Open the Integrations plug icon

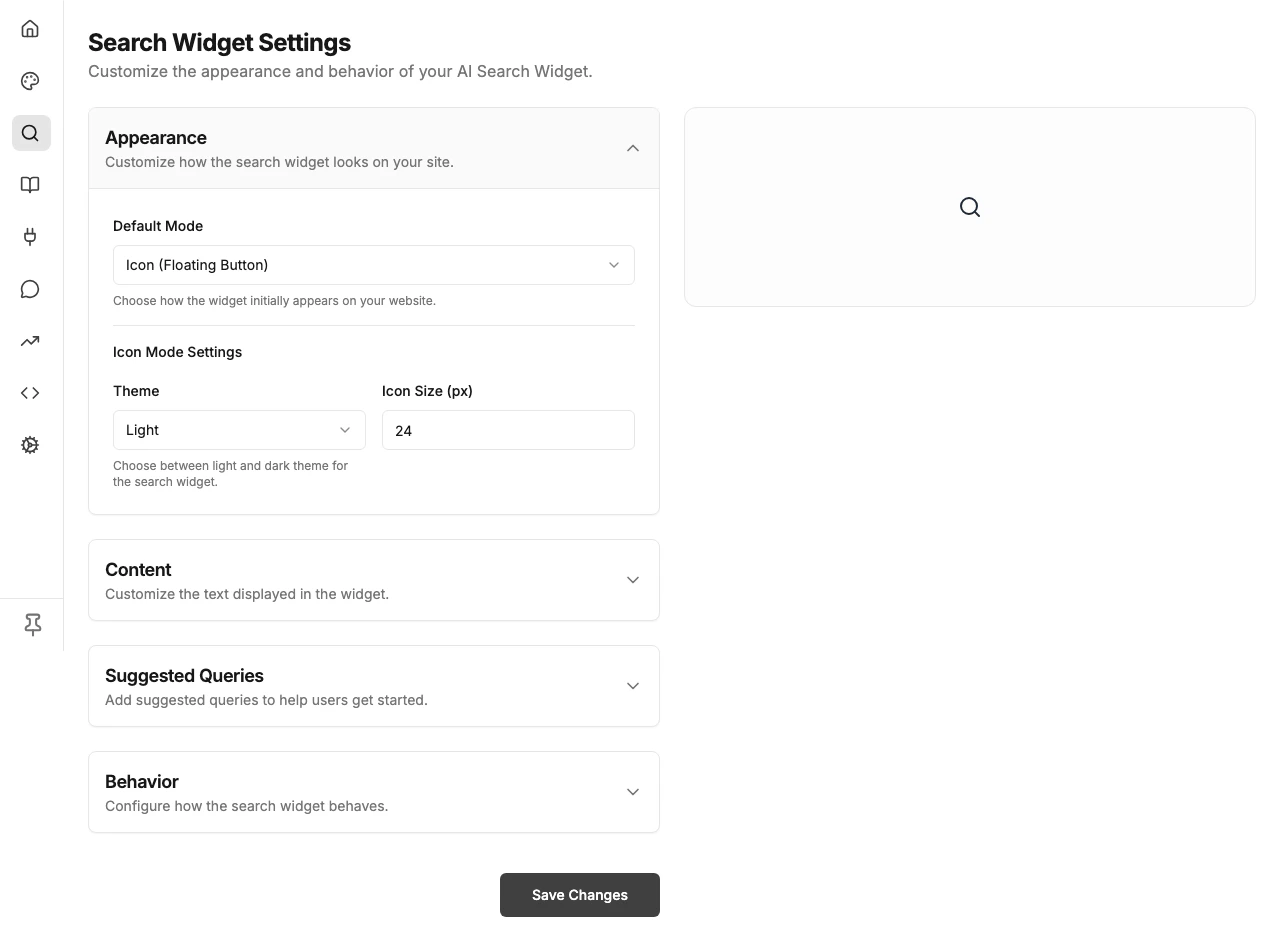pos(29,236)
